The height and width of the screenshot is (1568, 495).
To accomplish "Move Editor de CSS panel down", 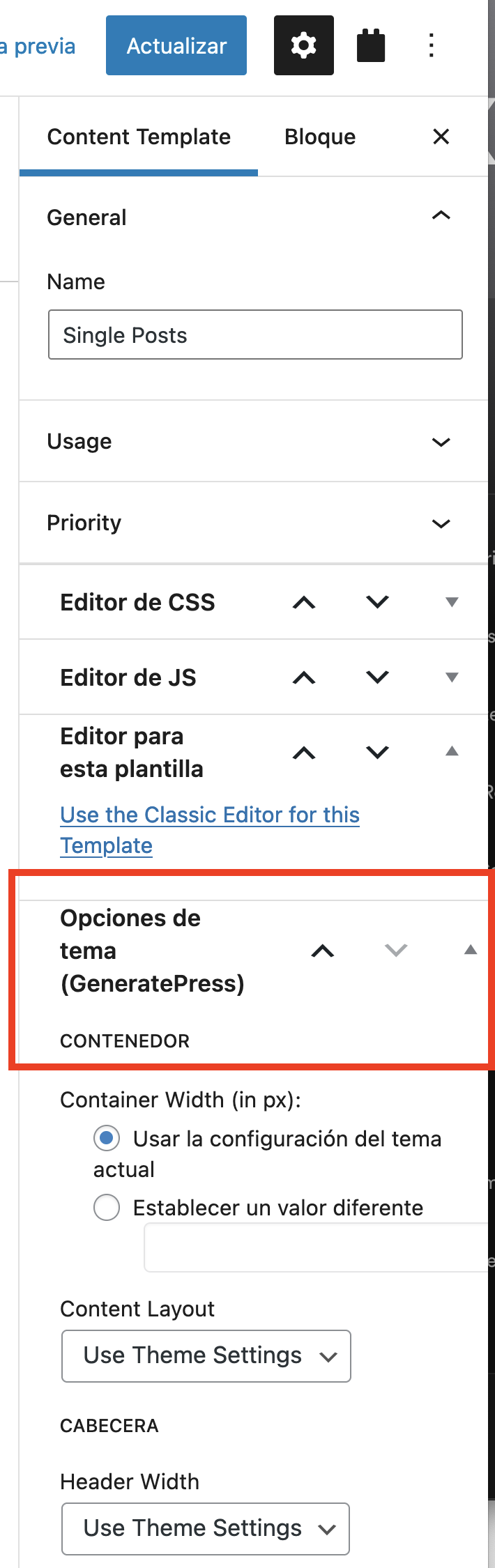I will [x=377, y=602].
